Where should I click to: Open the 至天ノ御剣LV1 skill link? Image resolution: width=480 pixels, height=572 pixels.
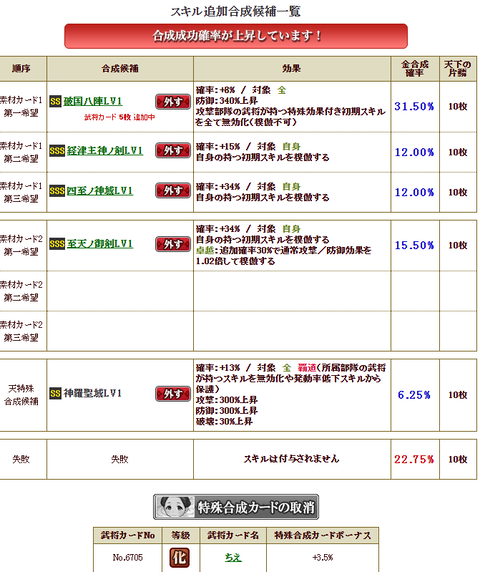(x=100, y=244)
